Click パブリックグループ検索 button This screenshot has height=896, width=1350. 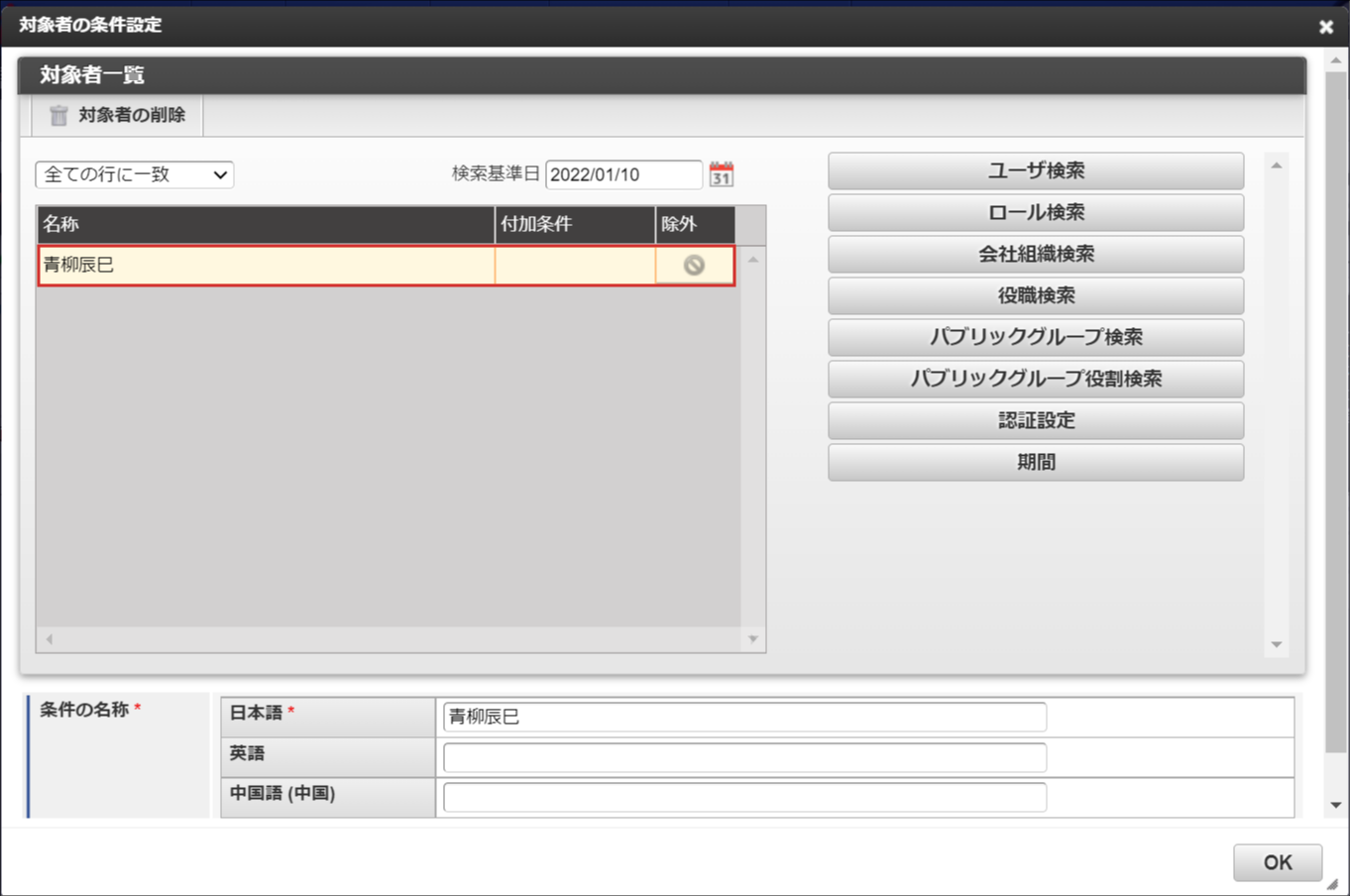click(1036, 337)
